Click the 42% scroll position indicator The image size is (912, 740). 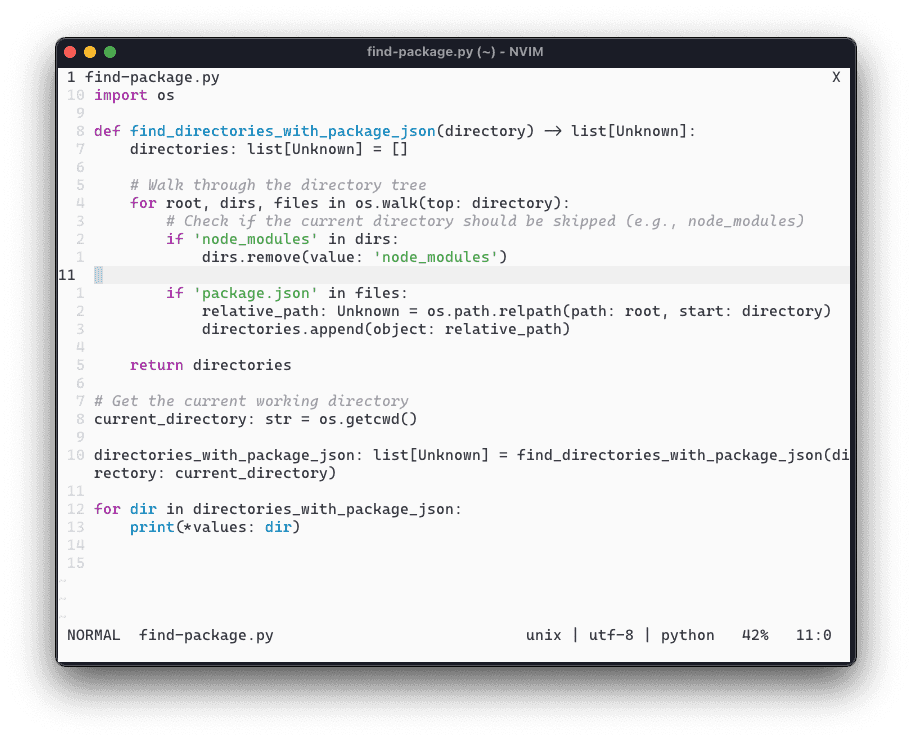[x=755, y=635]
